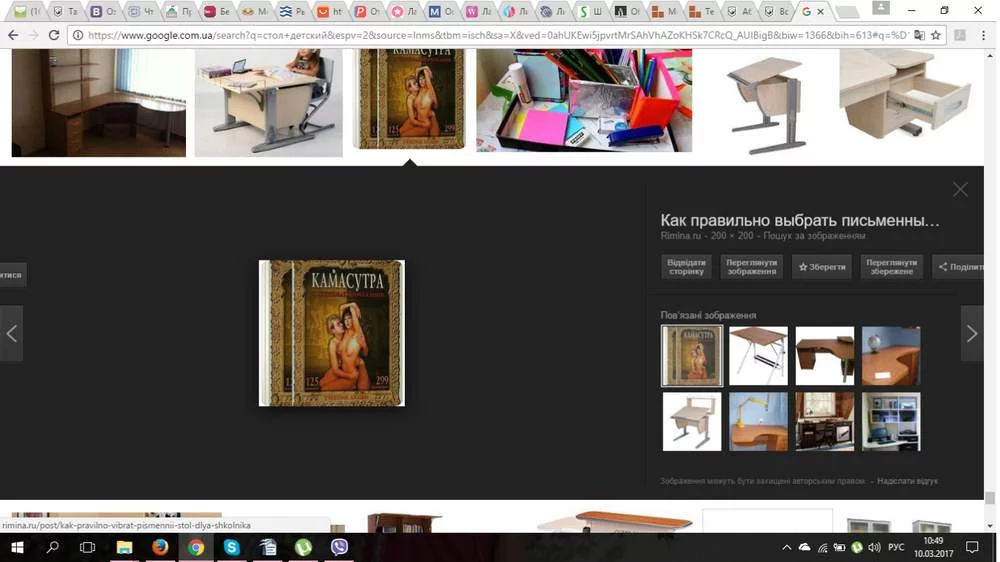The image size is (1000, 562).
Task: Click the large preview image in the panel
Action: [x=332, y=333]
